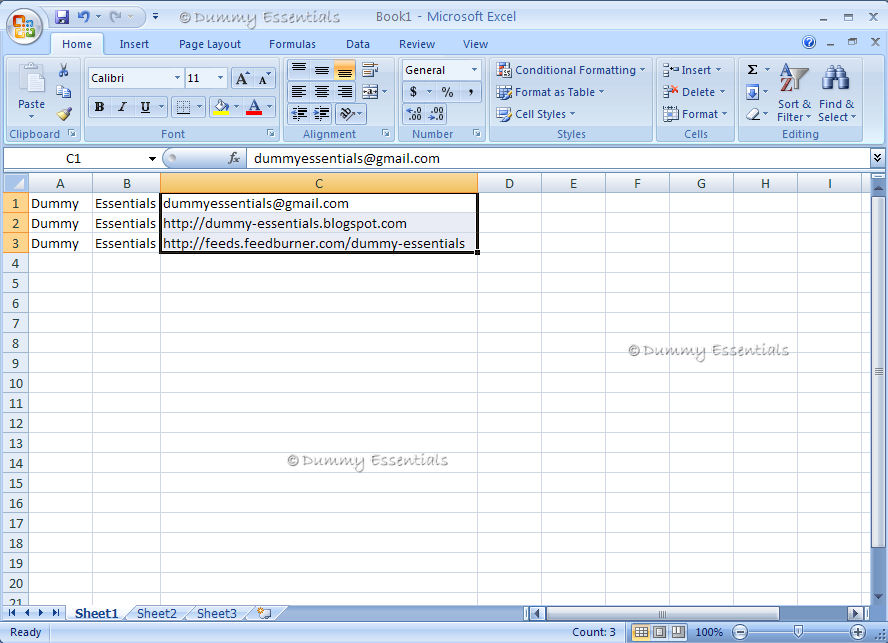Expand the Calibri font name dropdown
The width and height of the screenshot is (888, 643).
pyautogui.click(x=177, y=78)
